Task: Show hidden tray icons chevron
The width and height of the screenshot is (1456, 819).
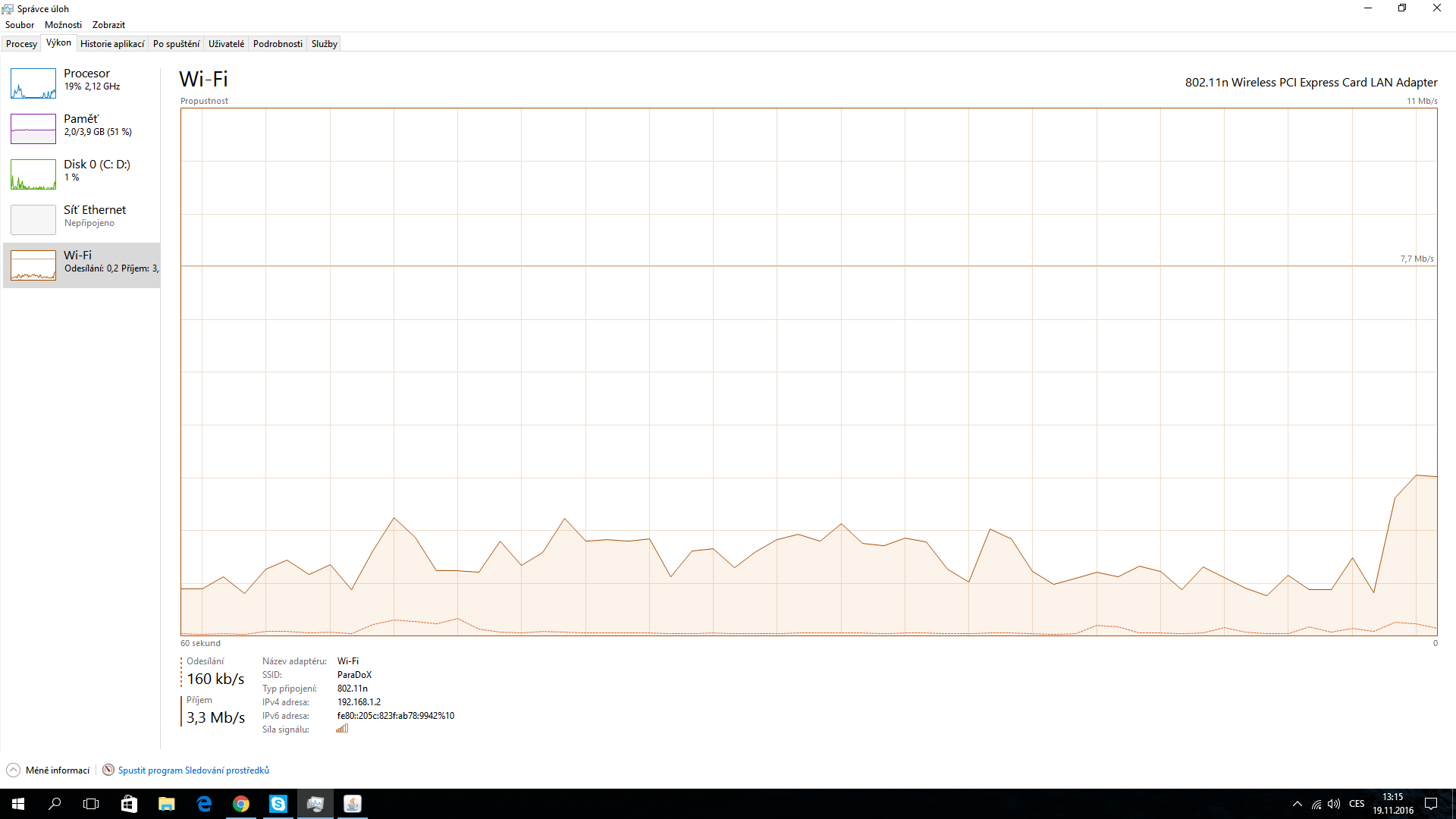Action: [x=1297, y=804]
